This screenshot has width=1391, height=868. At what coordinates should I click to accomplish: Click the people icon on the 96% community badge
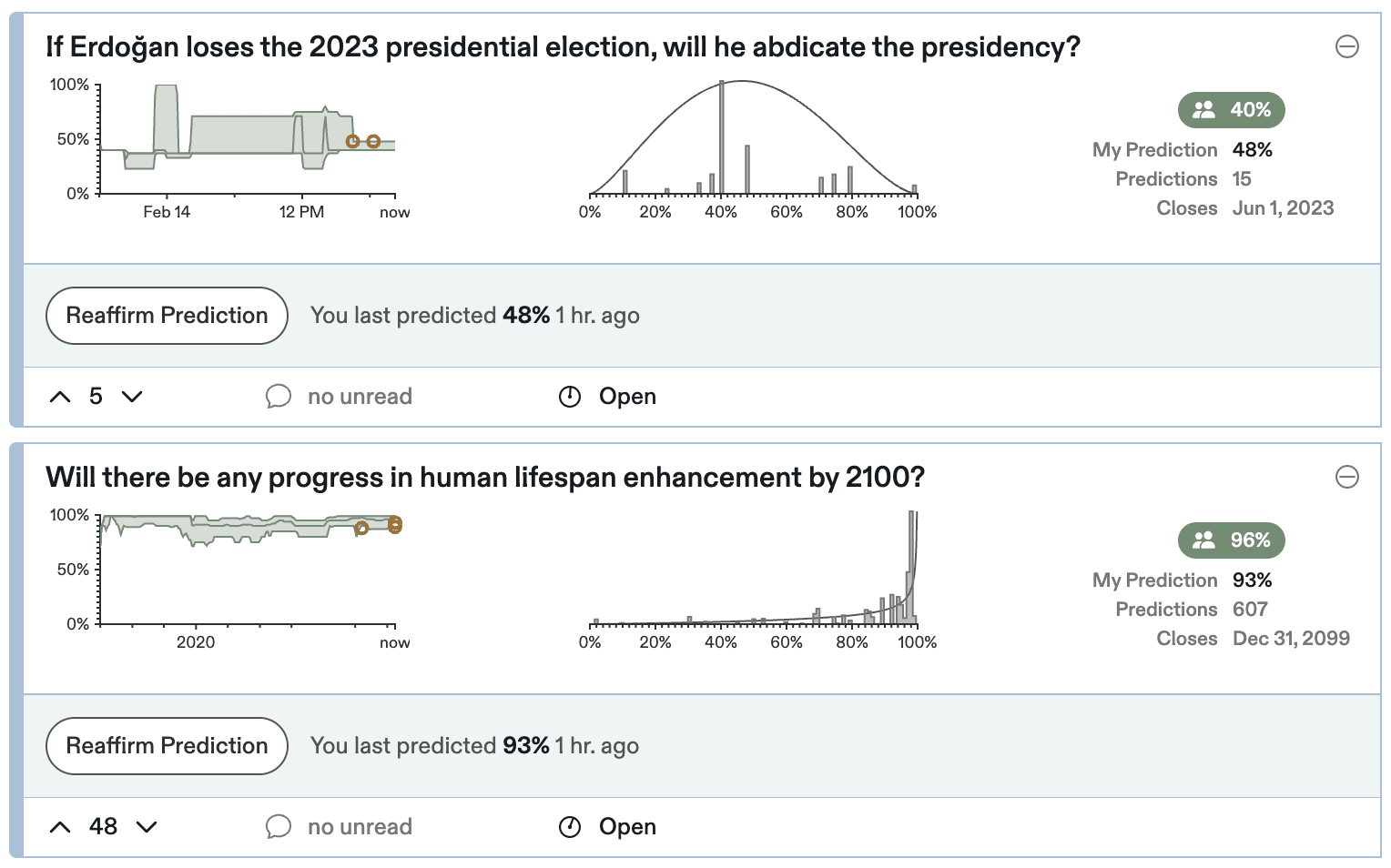(x=1203, y=540)
